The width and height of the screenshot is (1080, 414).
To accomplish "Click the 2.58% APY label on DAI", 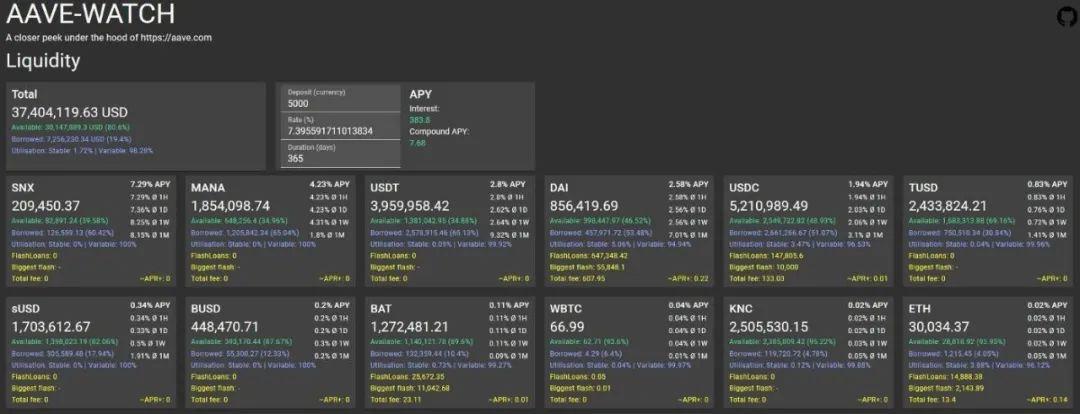I will pos(688,185).
